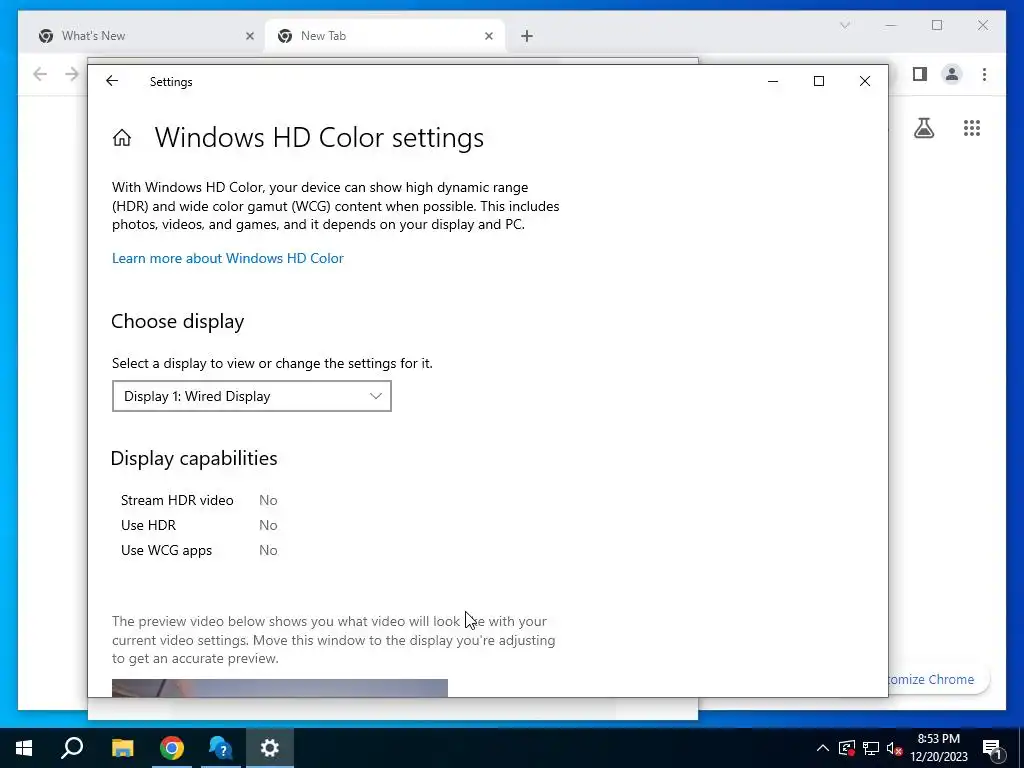Image resolution: width=1024 pixels, height=768 pixels.
Task: Minimize the Settings window
Action: (x=773, y=81)
